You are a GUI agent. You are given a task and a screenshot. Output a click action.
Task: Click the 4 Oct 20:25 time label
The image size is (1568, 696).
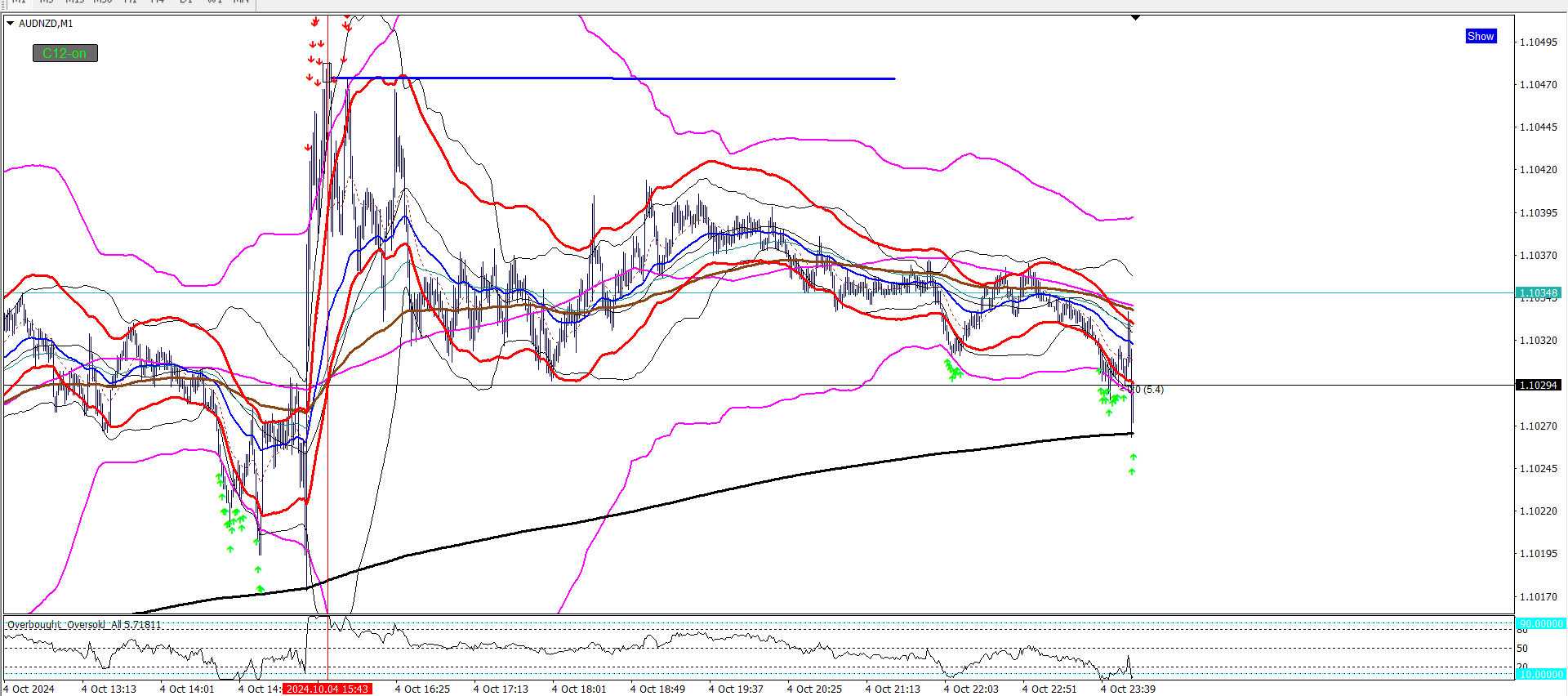pos(814,689)
